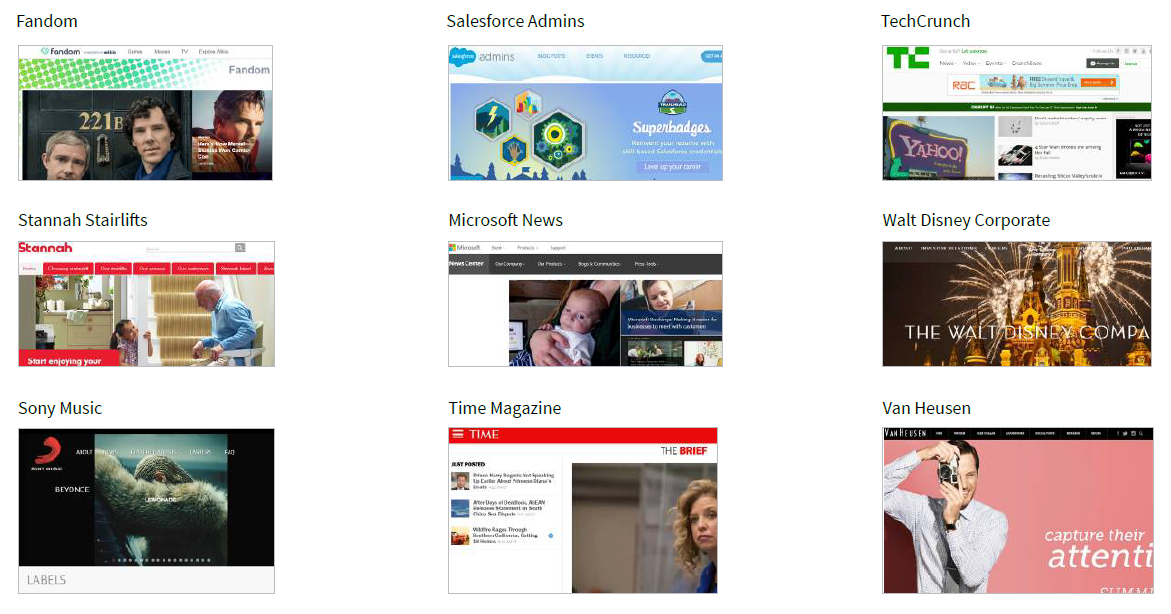Screen dimensions: 1171x614
Task: View the Salesforce Admins Superbadges thumbnail
Action: click(586, 113)
